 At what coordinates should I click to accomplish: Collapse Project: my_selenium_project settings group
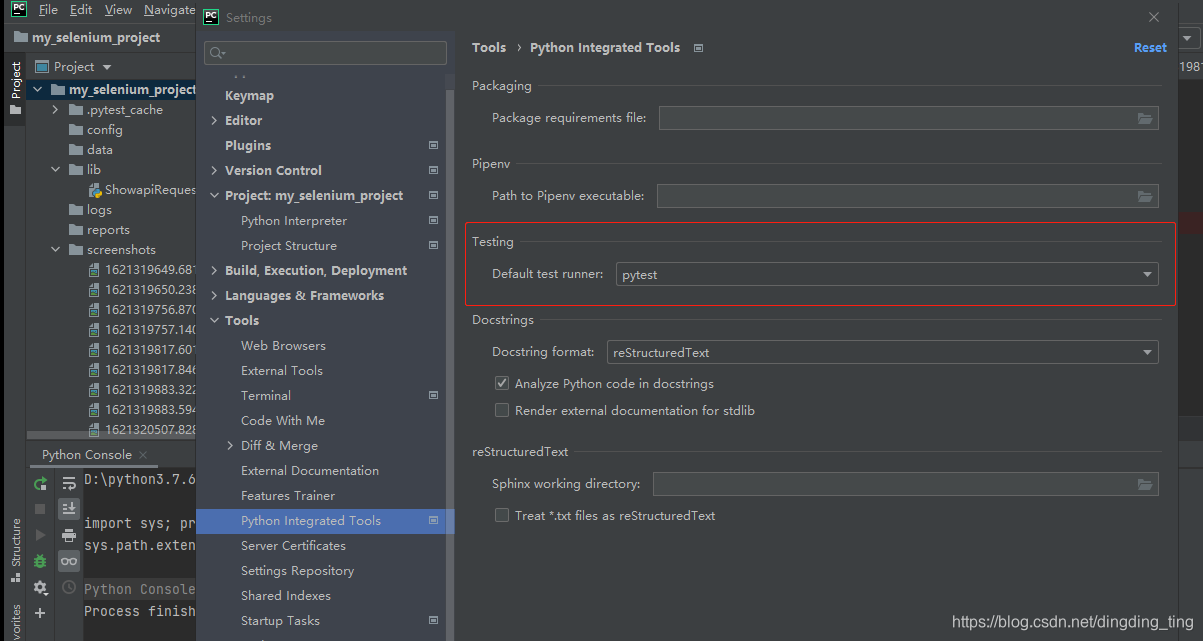click(x=214, y=195)
